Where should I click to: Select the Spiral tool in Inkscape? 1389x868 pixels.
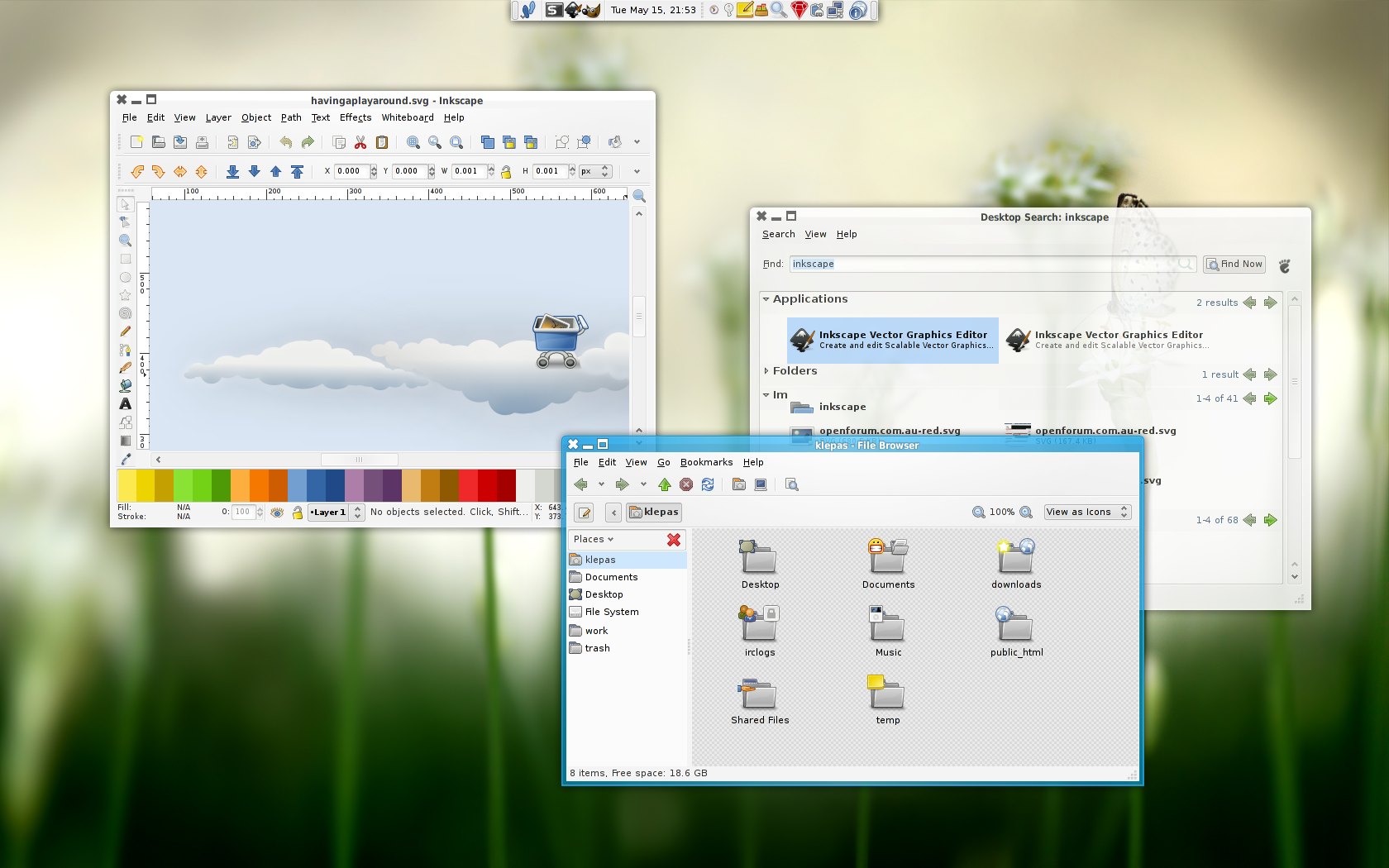point(125,313)
